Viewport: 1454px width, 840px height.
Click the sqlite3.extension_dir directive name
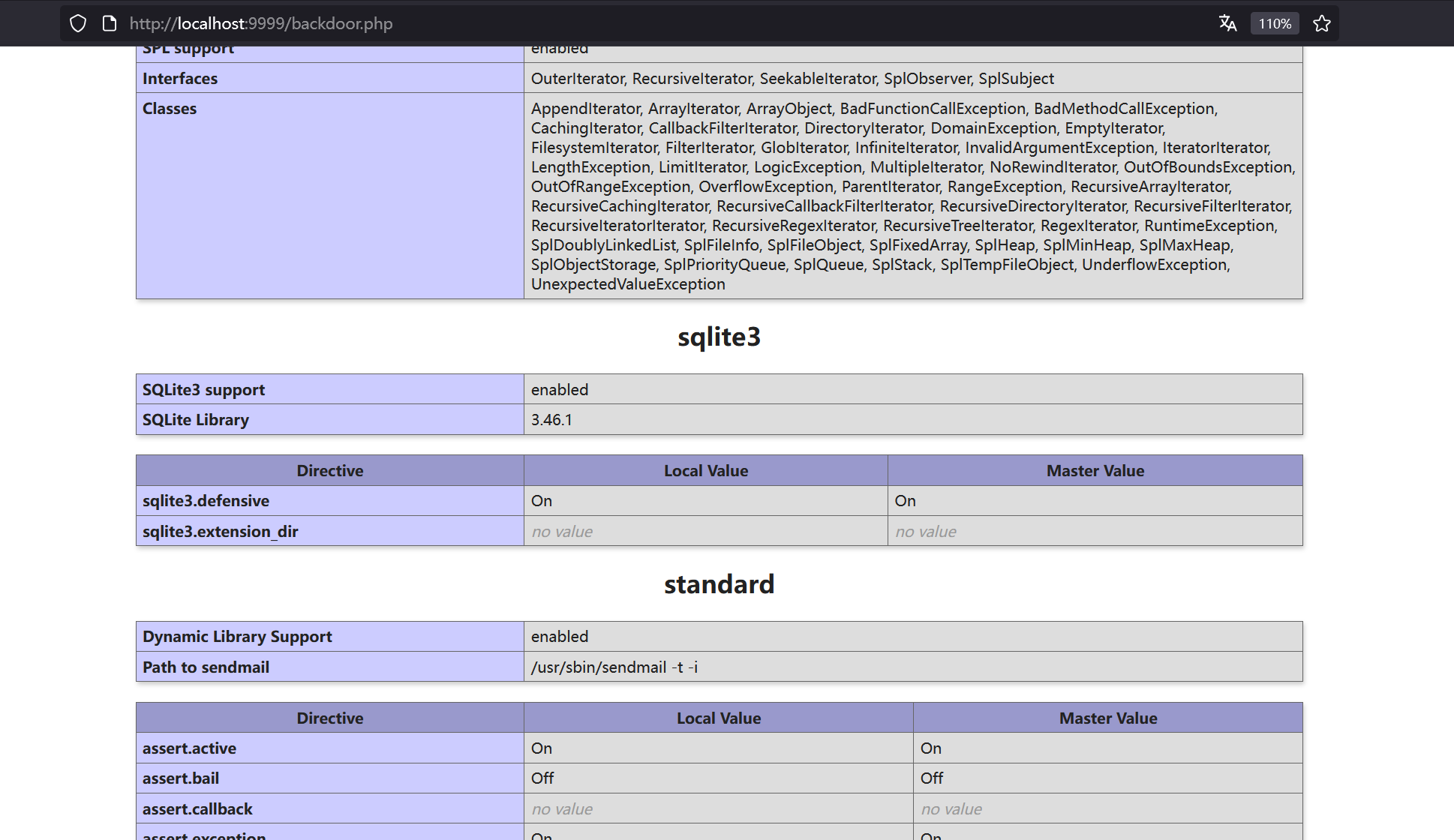click(220, 532)
